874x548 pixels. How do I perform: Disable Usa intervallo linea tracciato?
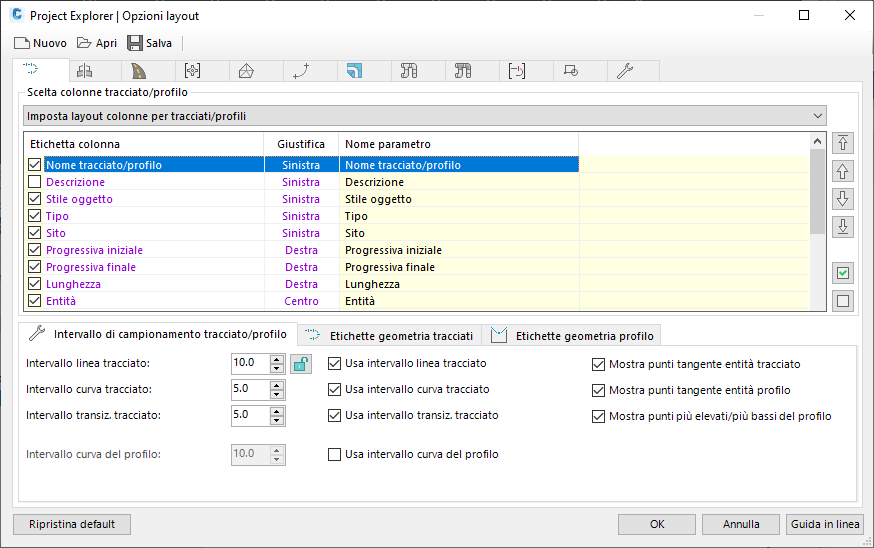pyautogui.click(x=334, y=363)
